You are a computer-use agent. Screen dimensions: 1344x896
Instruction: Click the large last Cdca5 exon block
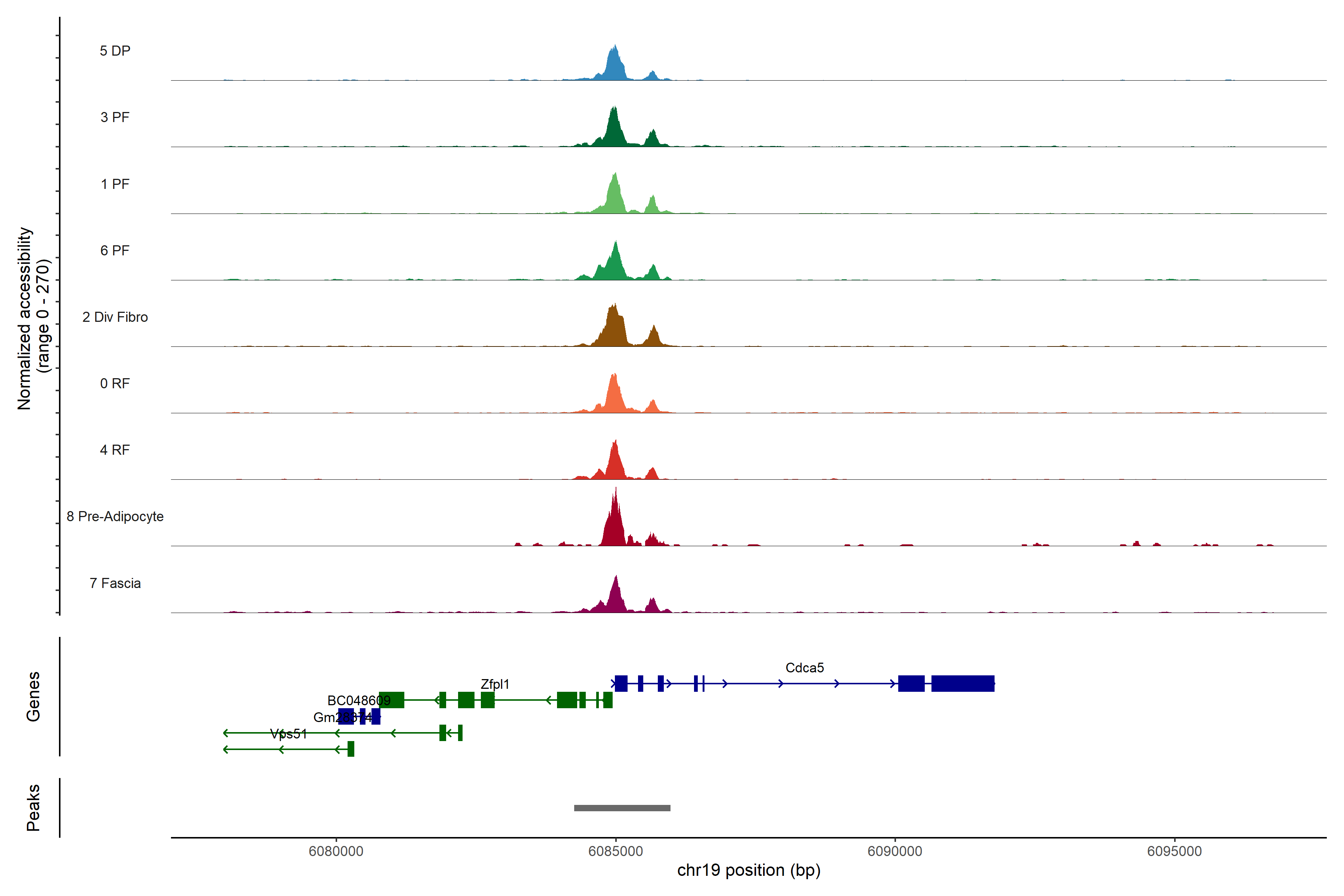point(962,684)
